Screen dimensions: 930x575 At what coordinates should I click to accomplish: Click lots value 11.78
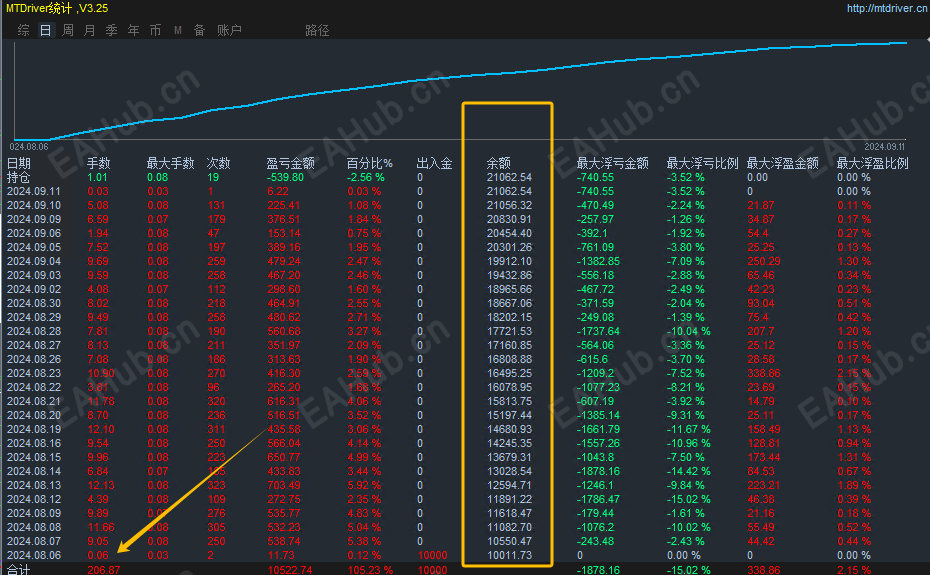tap(101, 401)
